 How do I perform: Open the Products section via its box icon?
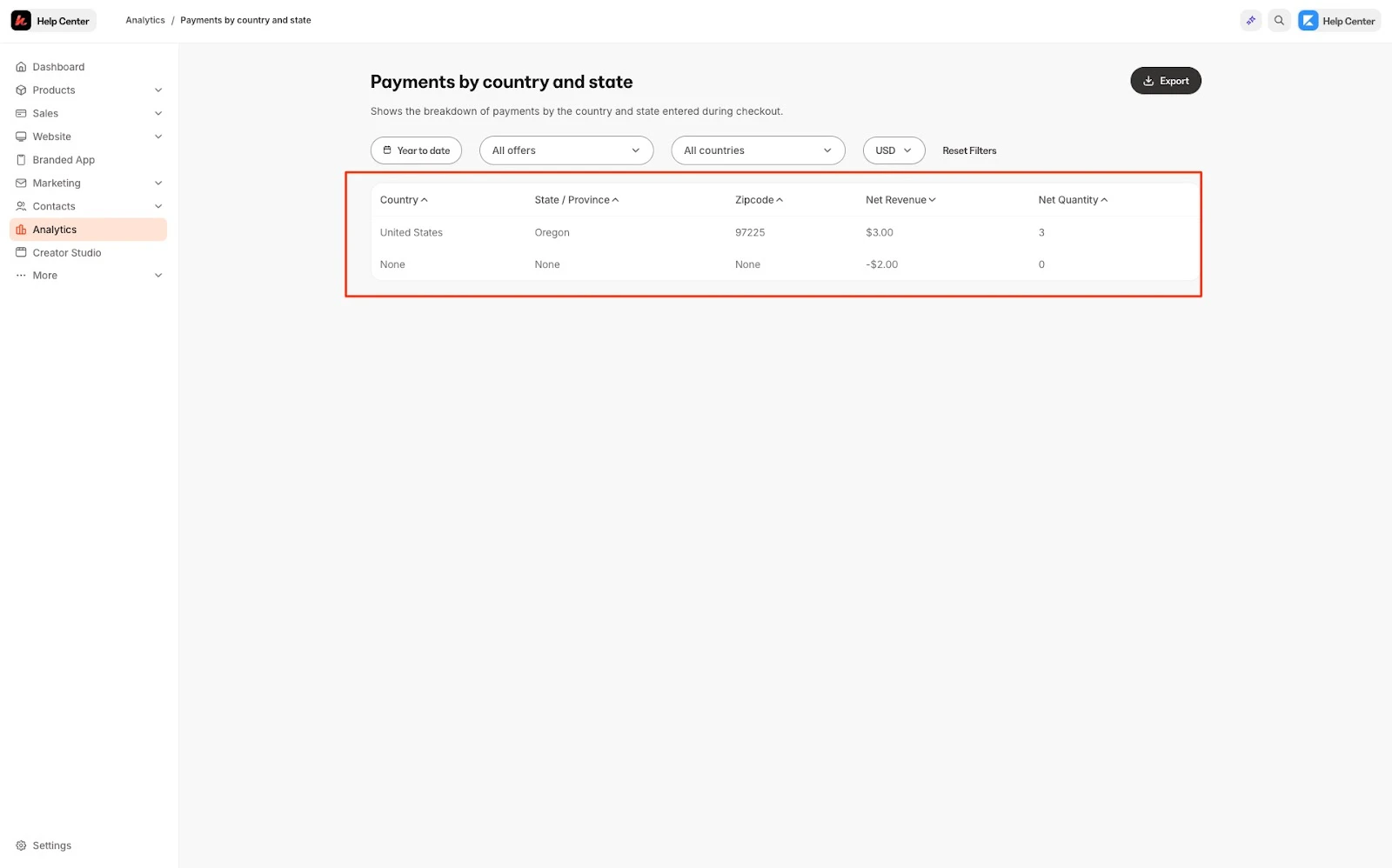pyautogui.click(x=20, y=90)
